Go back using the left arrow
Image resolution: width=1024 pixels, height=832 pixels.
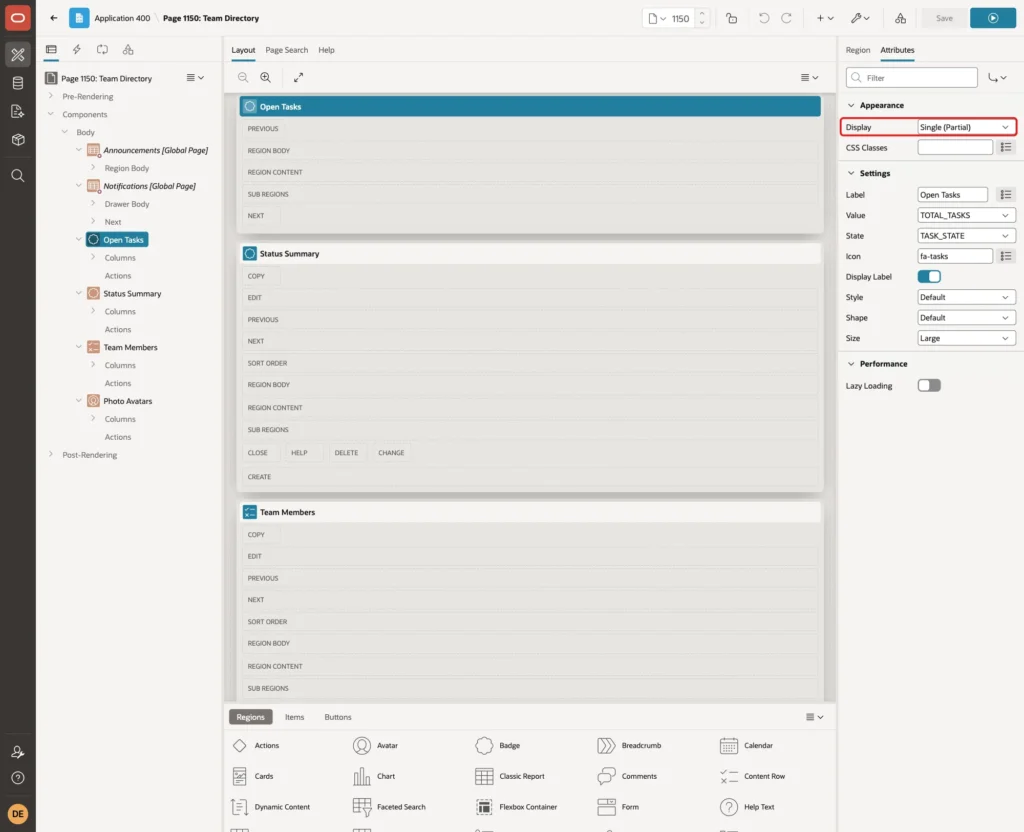(x=54, y=18)
